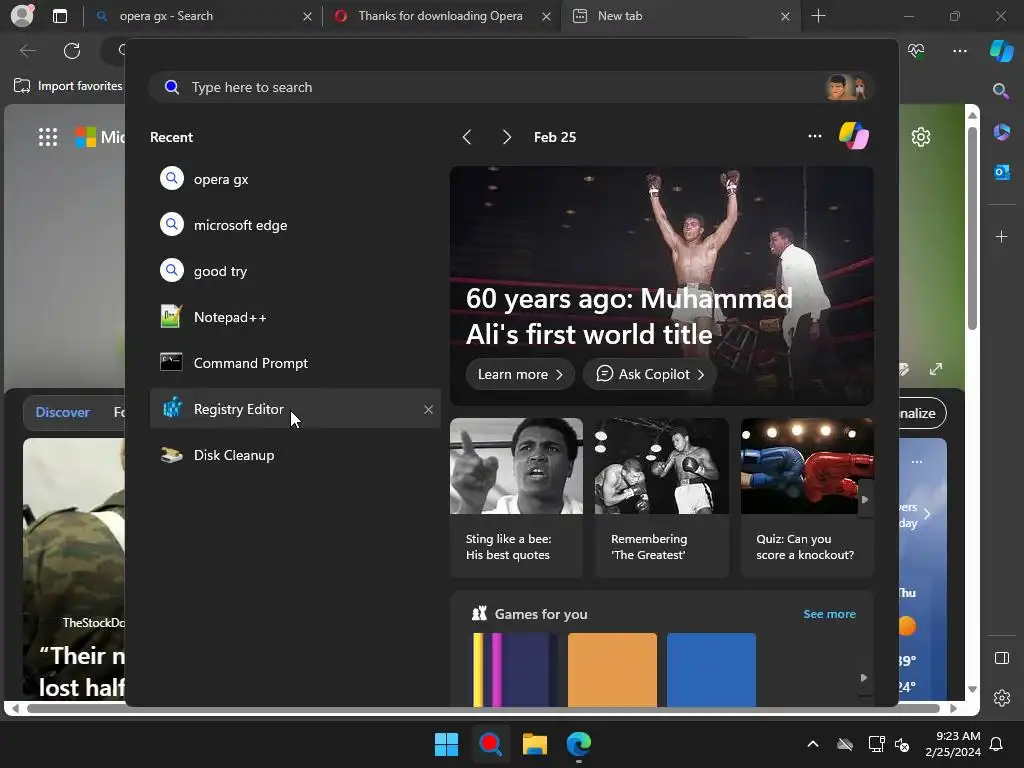Open the orange game tile

click(x=613, y=669)
